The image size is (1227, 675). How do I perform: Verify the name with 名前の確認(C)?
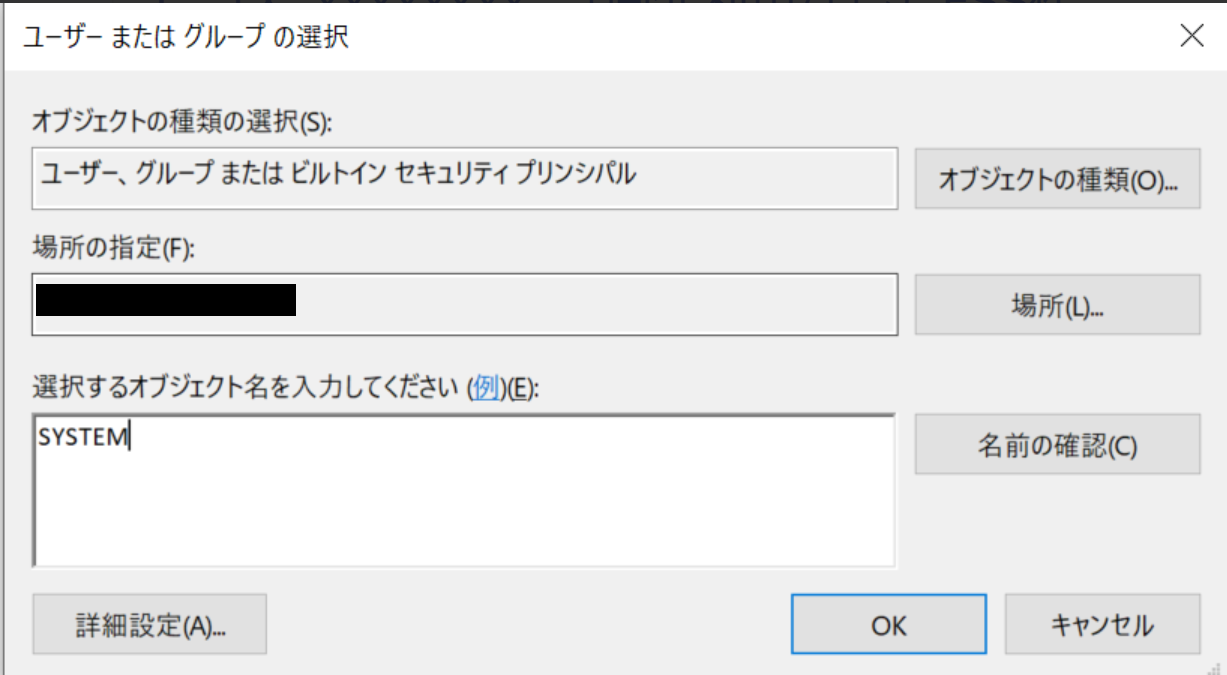1057,445
